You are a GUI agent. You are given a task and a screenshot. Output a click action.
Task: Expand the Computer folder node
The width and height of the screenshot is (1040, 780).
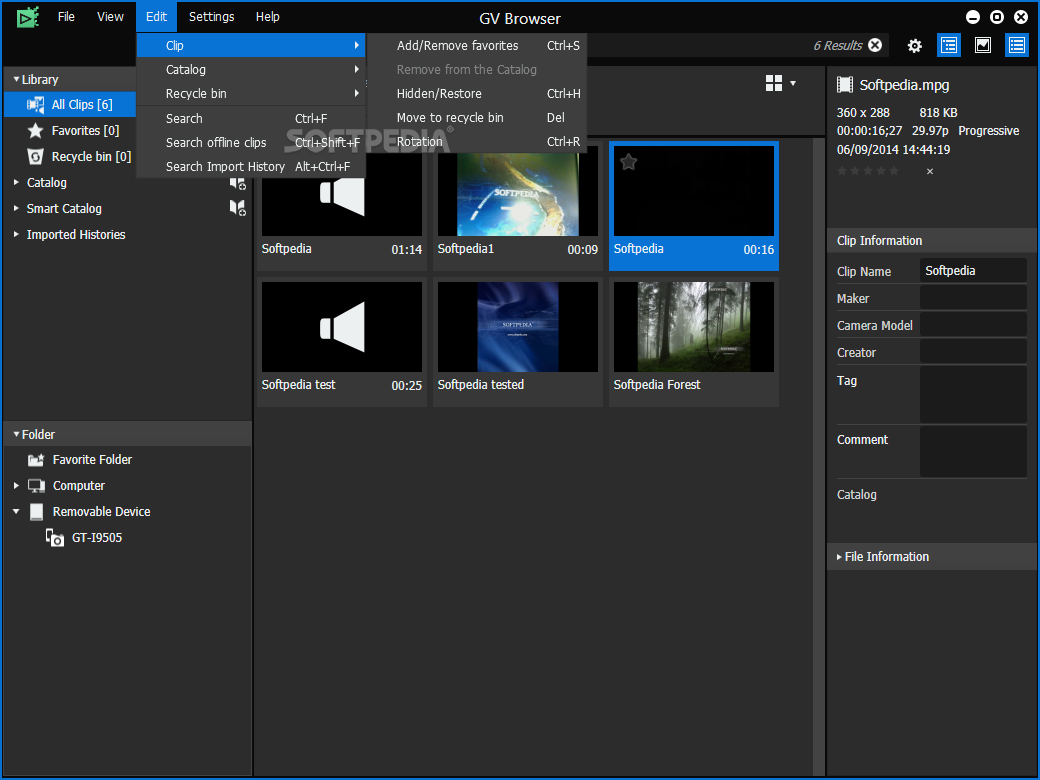[x=16, y=486]
